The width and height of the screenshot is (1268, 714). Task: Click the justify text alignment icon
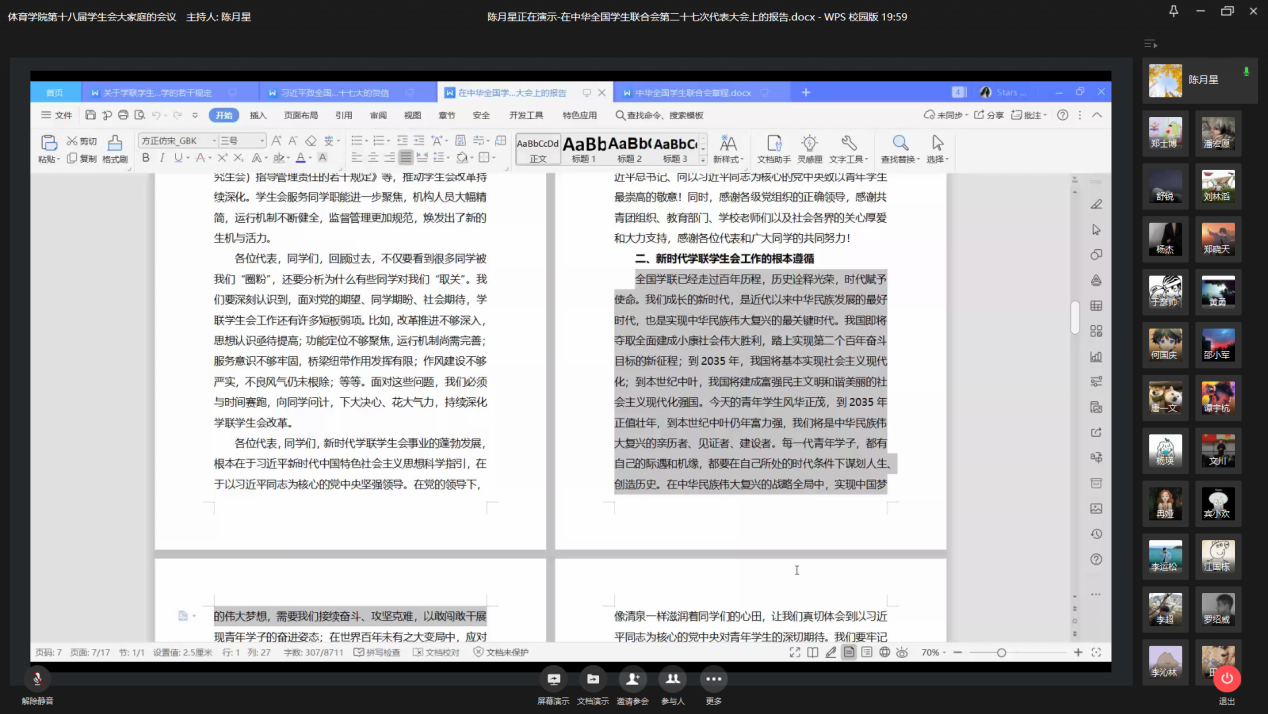[x=406, y=158]
